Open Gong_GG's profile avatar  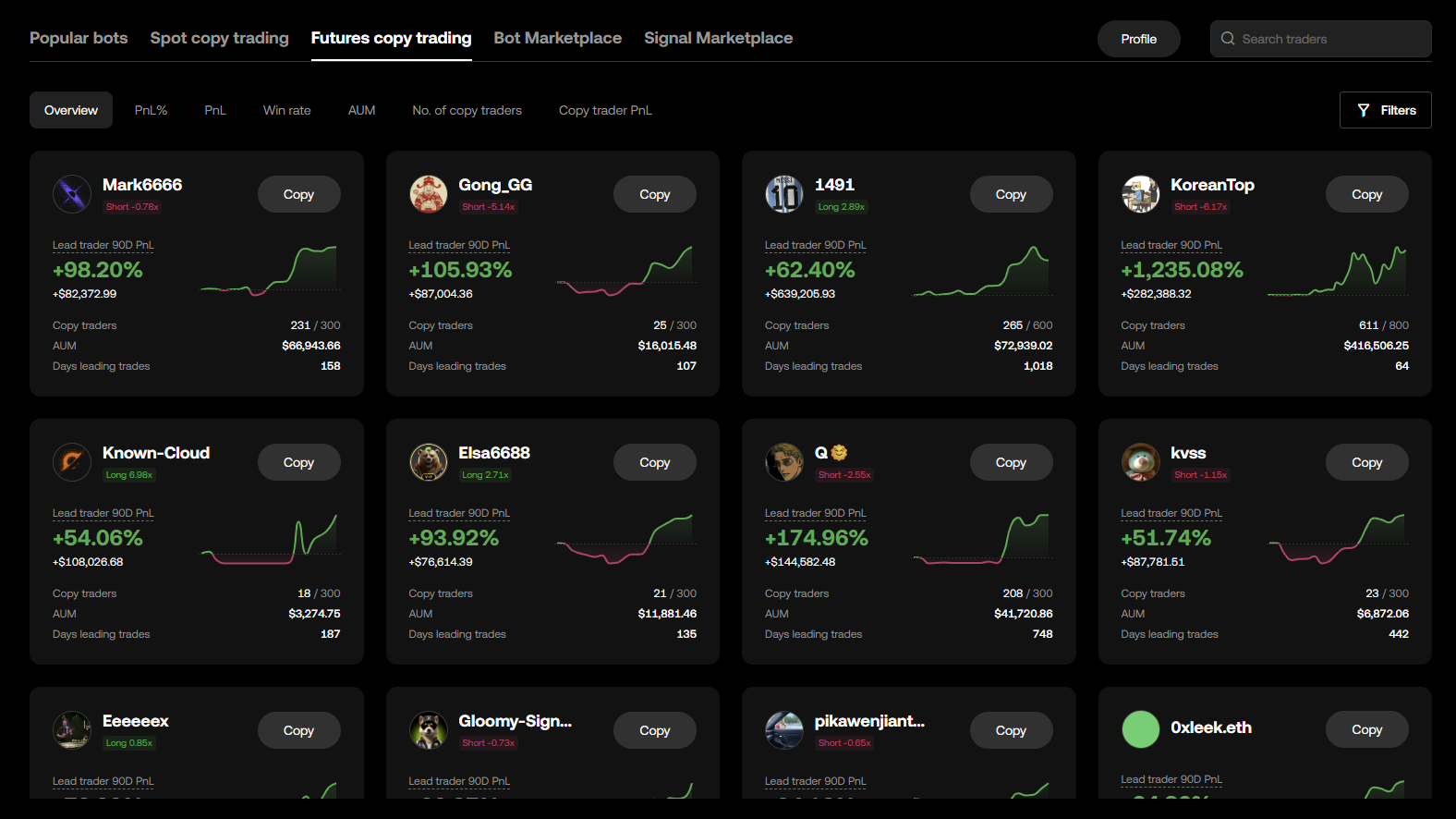429,194
